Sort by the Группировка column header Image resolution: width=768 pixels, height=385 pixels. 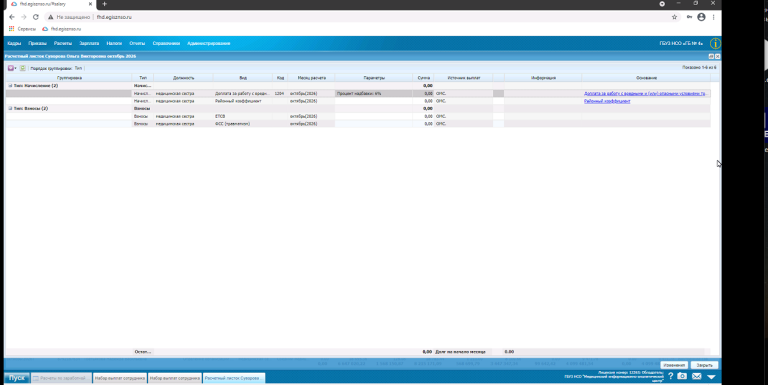[x=69, y=78]
